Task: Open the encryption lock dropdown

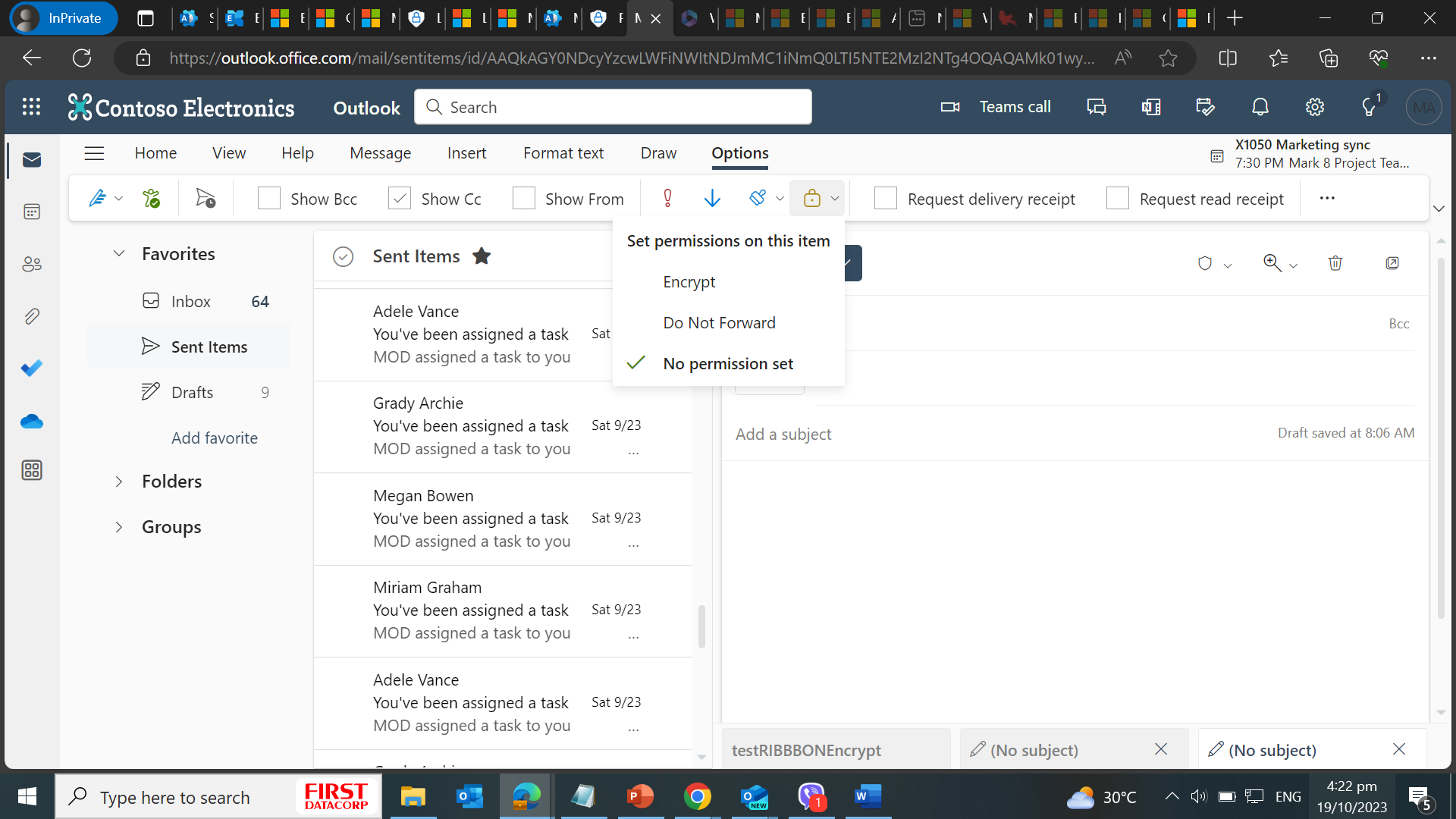Action: point(834,198)
